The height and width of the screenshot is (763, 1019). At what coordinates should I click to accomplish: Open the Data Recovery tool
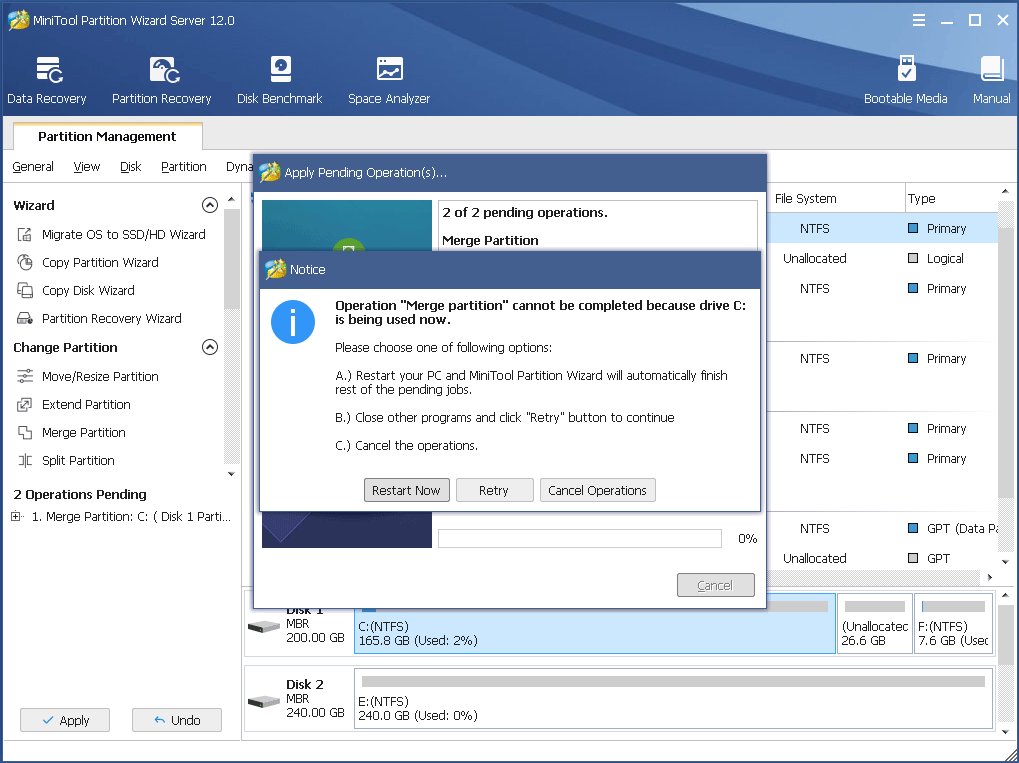pyautogui.click(x=47, y=80)
